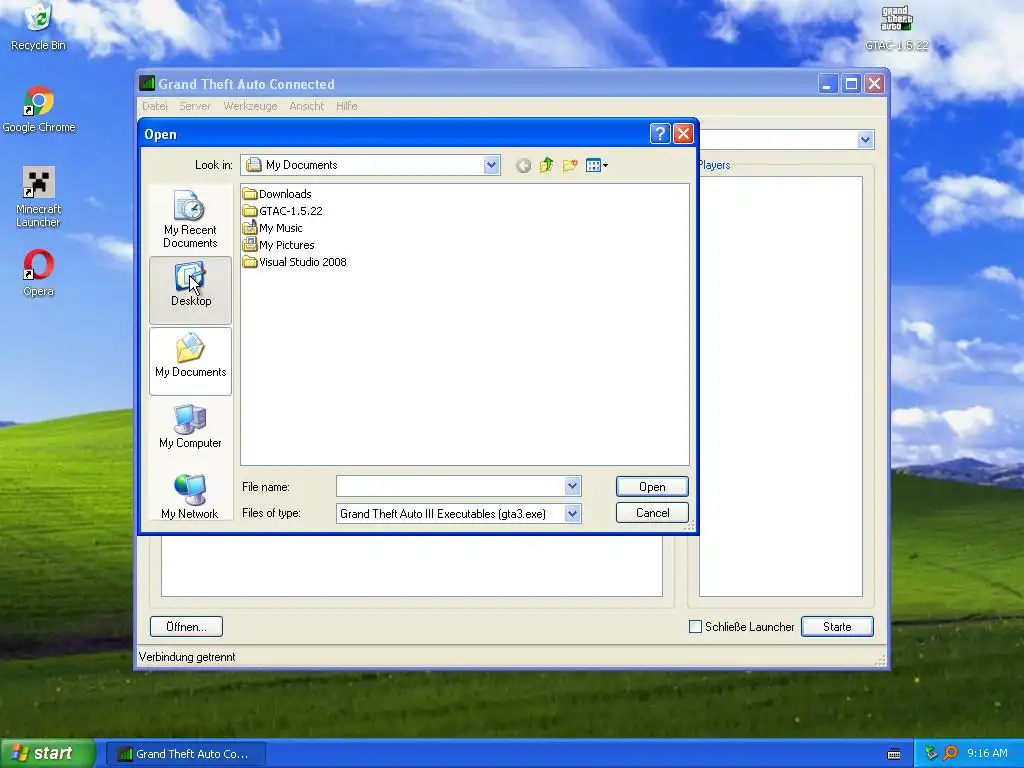
Task: Select the My Pictures folder
Action: pos(278,245)
